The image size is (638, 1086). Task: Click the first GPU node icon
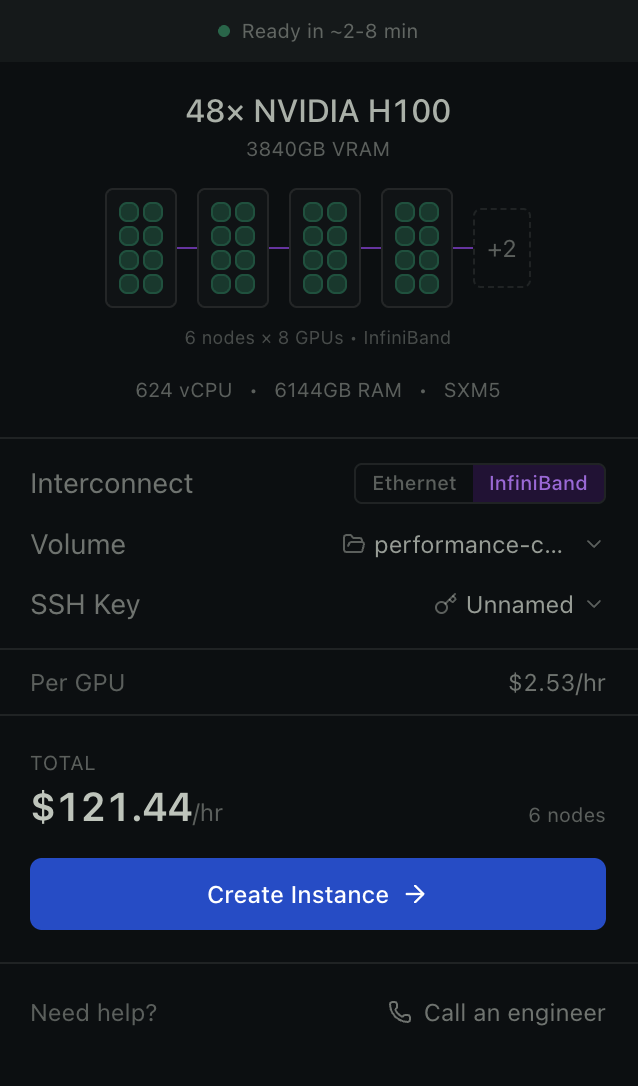[x=141, y=248]
